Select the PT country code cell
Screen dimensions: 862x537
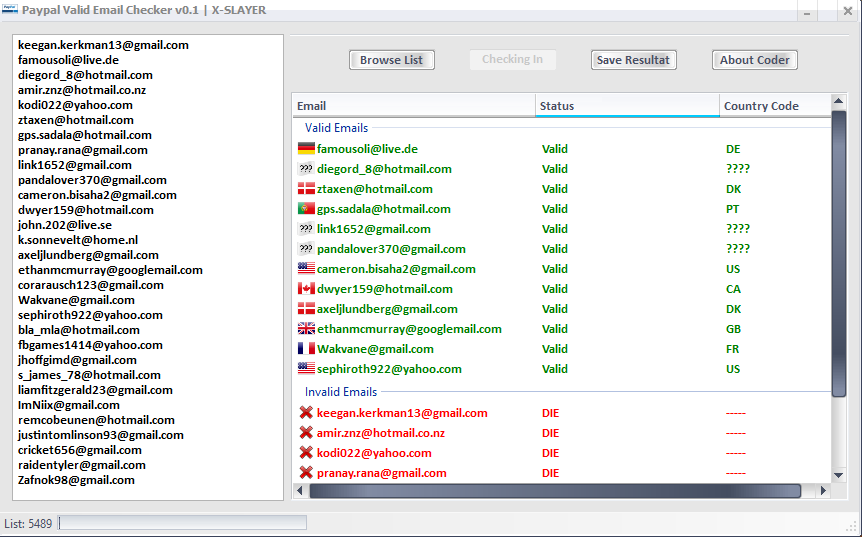pos(732,209)
